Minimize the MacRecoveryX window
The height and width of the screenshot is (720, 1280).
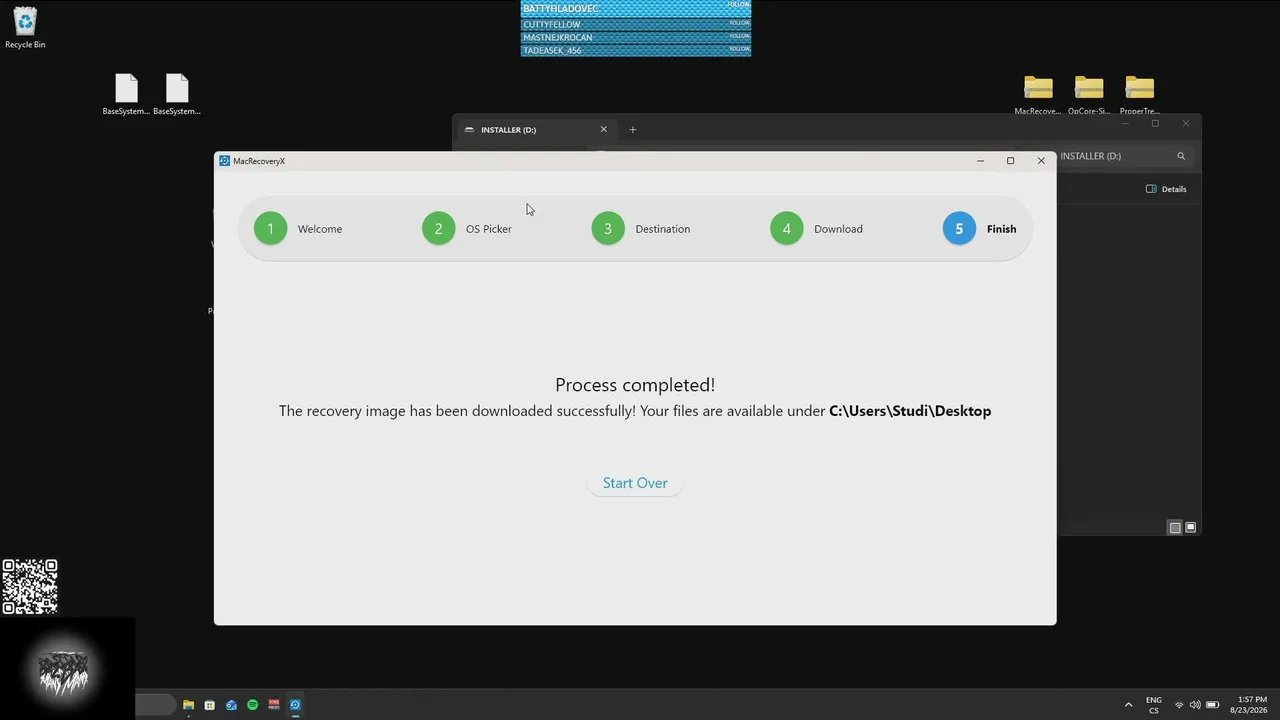pyautogui.click(x=980, y=161)
